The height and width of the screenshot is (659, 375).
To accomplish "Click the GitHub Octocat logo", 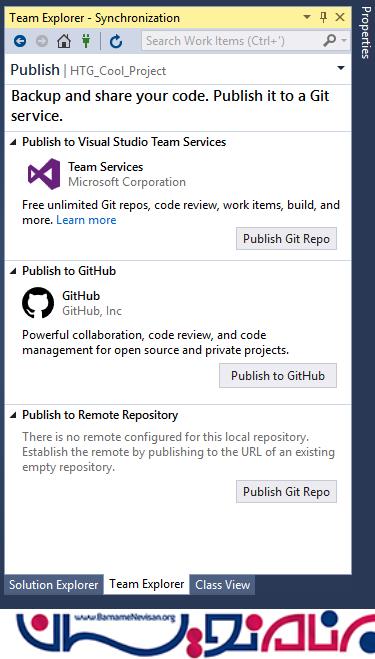I will pyautogui.click(x=38, y=303).
